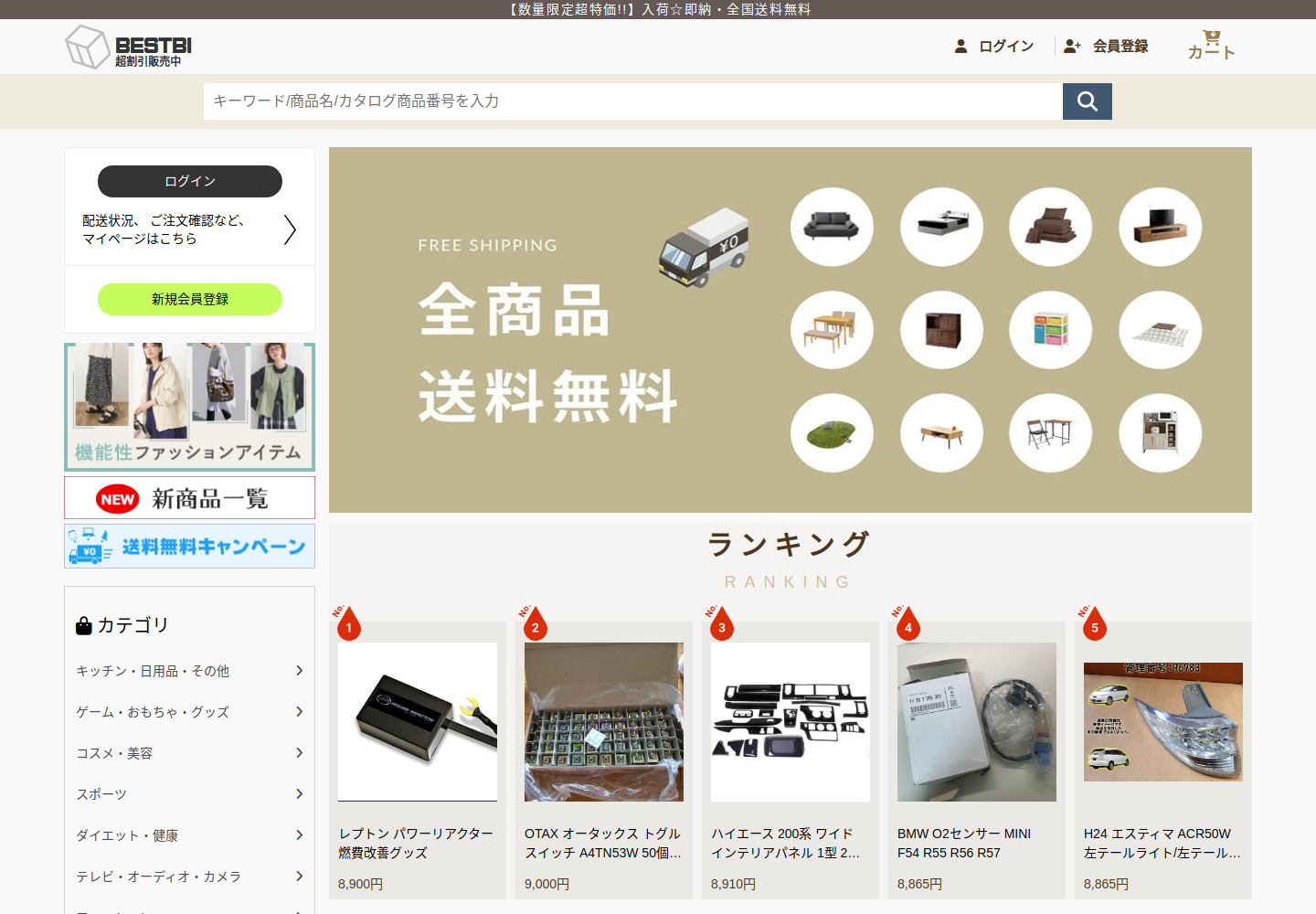Open 会員登録 in the header

point(1107,46)
